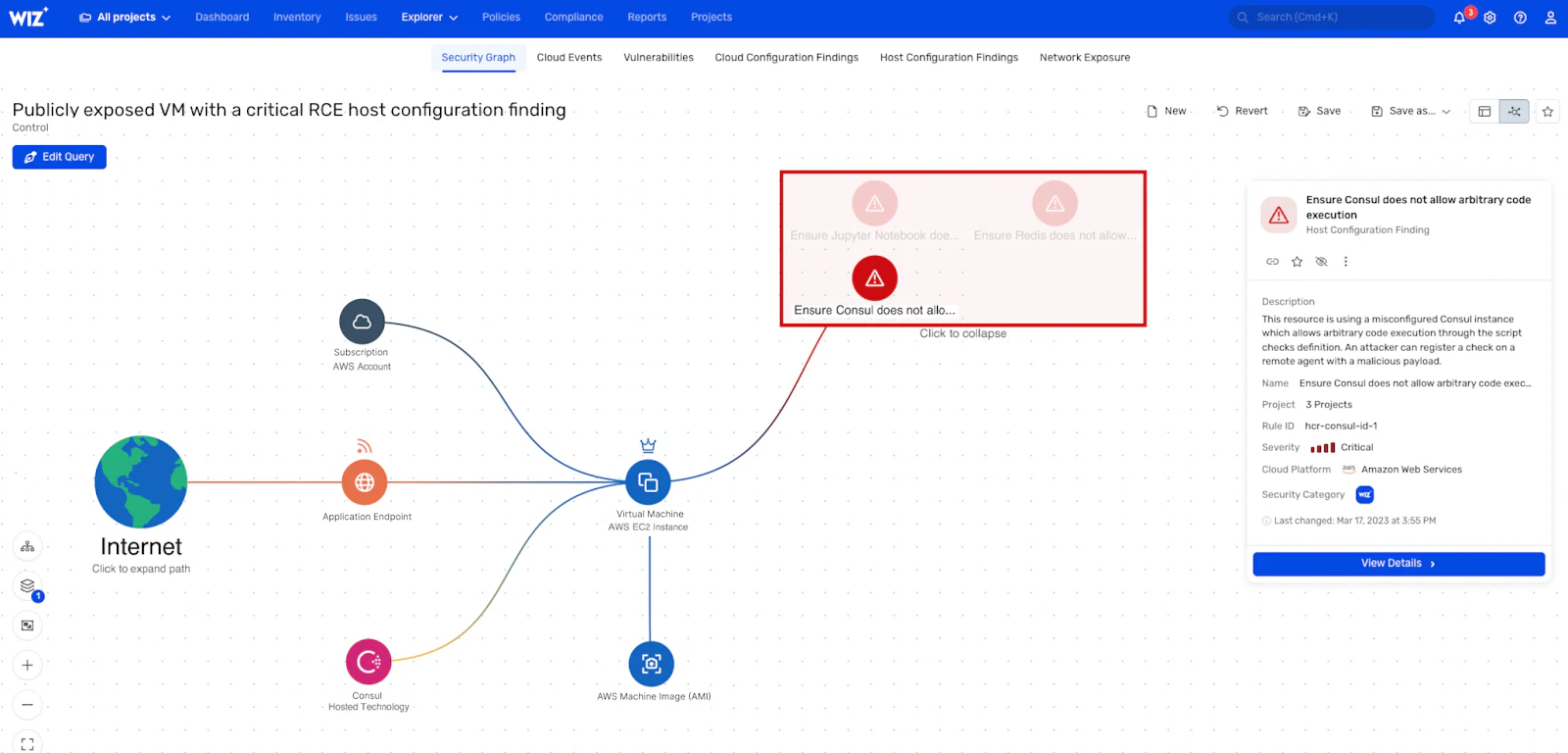This screenshot has width=1568, height=753.
Task: Open the help question mark
Action: coord(1520,18)
